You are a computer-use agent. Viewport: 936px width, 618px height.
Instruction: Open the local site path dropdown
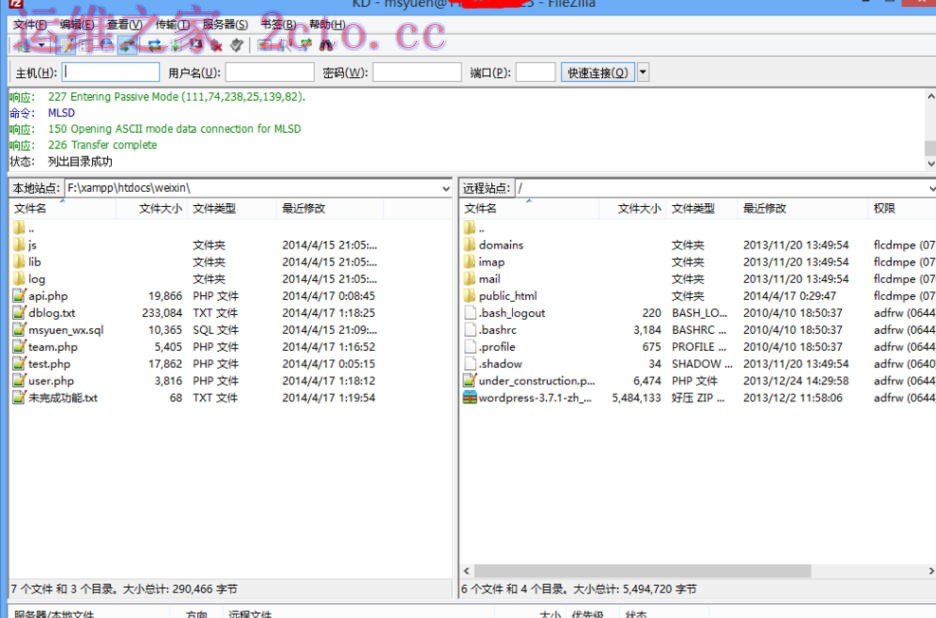[x=446, y=188]
